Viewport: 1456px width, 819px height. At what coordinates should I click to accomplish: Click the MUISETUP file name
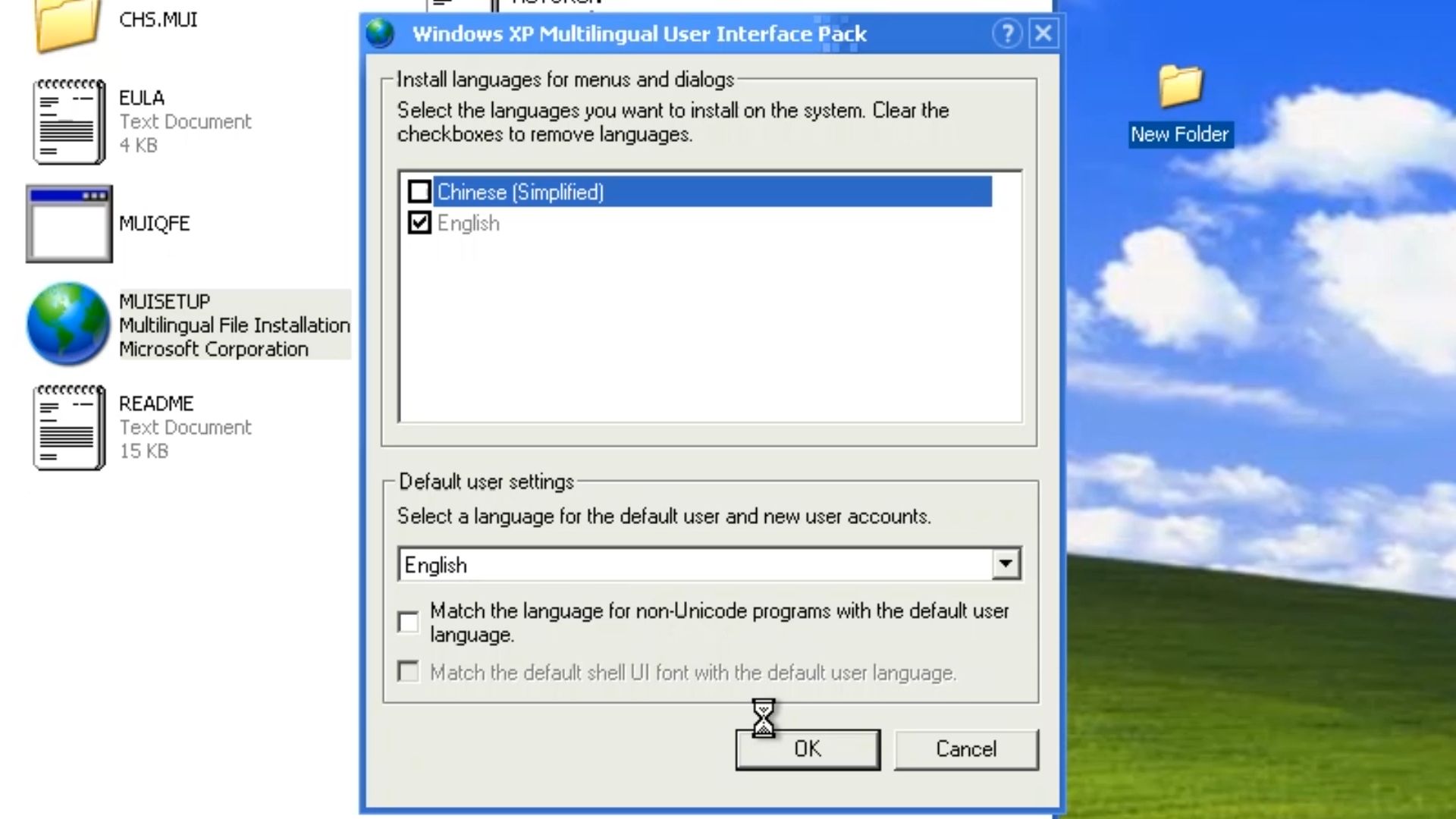click(x=165, y=301)
